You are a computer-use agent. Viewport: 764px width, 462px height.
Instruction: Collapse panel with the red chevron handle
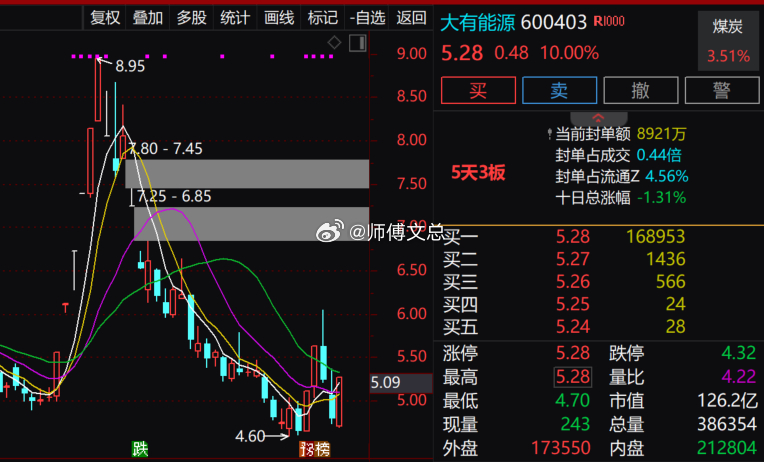click(x=598, y=118)
